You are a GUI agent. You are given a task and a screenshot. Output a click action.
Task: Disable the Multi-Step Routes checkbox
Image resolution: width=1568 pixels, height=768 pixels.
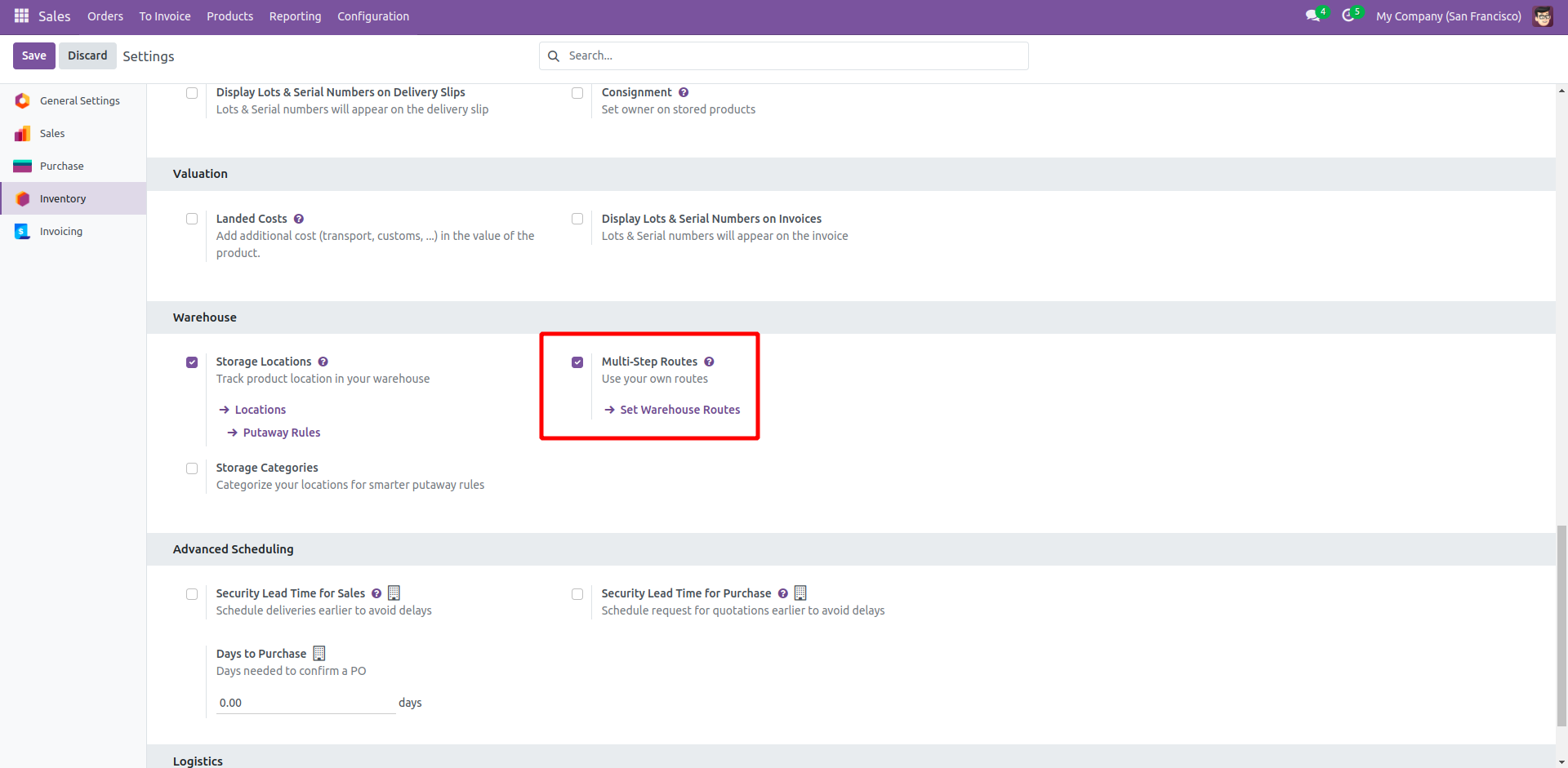(x=577, y=362)
